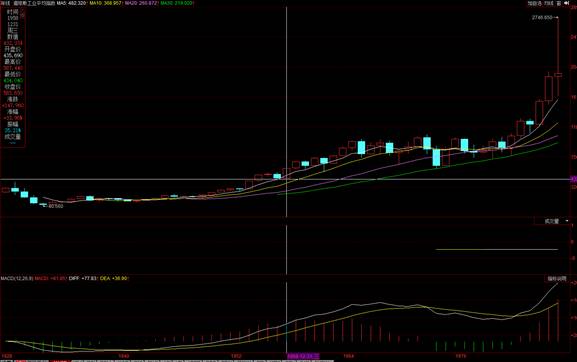The width and height of the screenshot is (577, 362).
Task: Click the purple highlighted date marker on the timeline
Action: pos(303,356)
